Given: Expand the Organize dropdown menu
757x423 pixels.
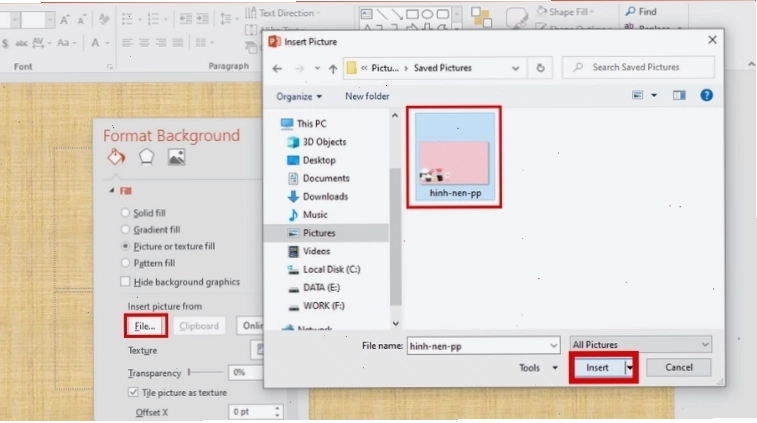Looking at the screenshot, I should (x=299, y=97).
